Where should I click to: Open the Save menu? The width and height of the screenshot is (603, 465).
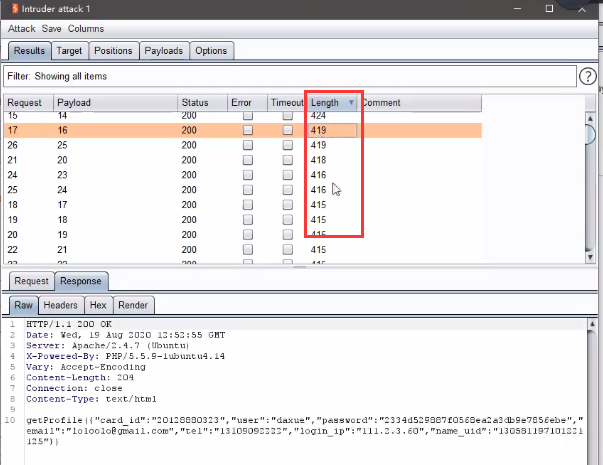click(52, 29)
